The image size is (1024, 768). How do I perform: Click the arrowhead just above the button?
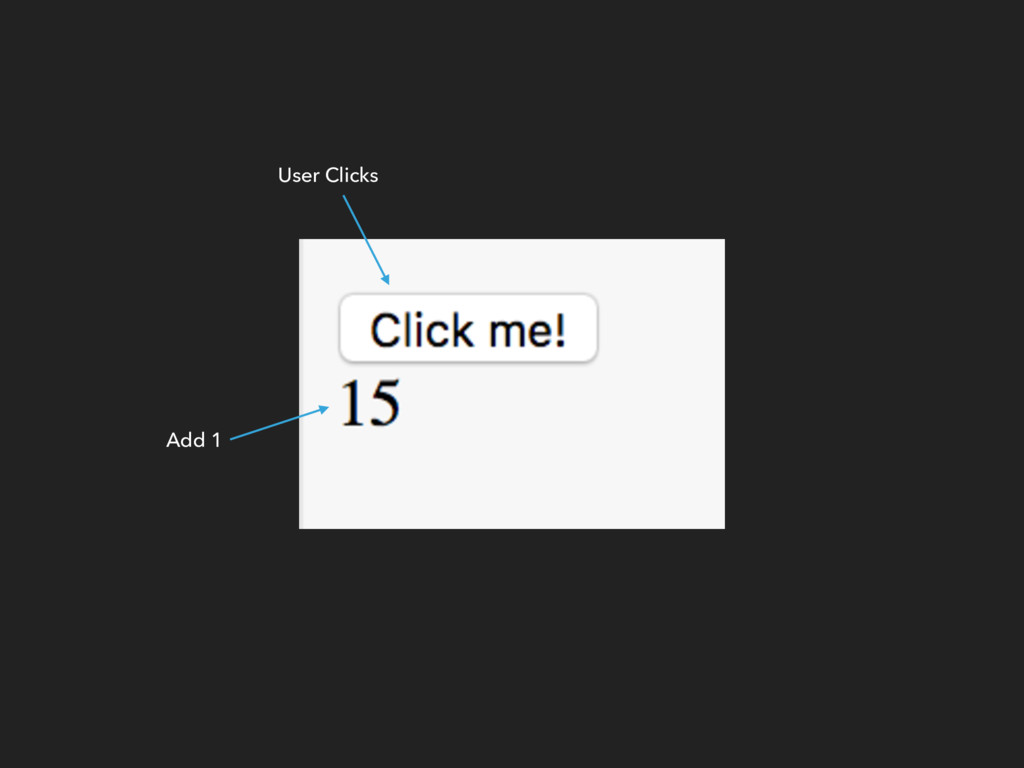tap(386, 280)
